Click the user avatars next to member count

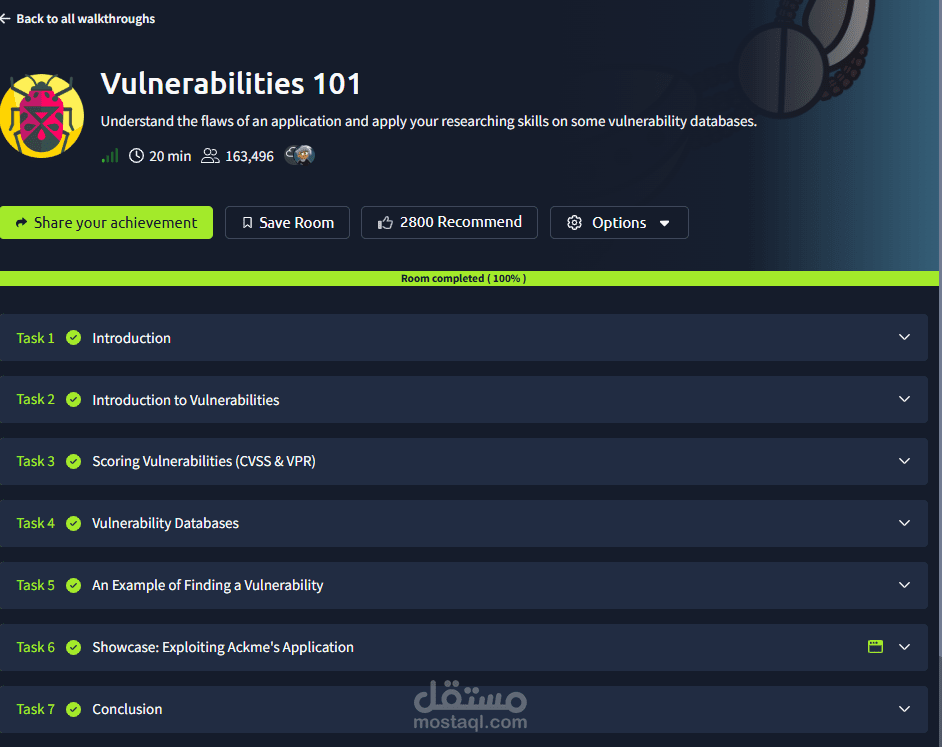(298, 155)
